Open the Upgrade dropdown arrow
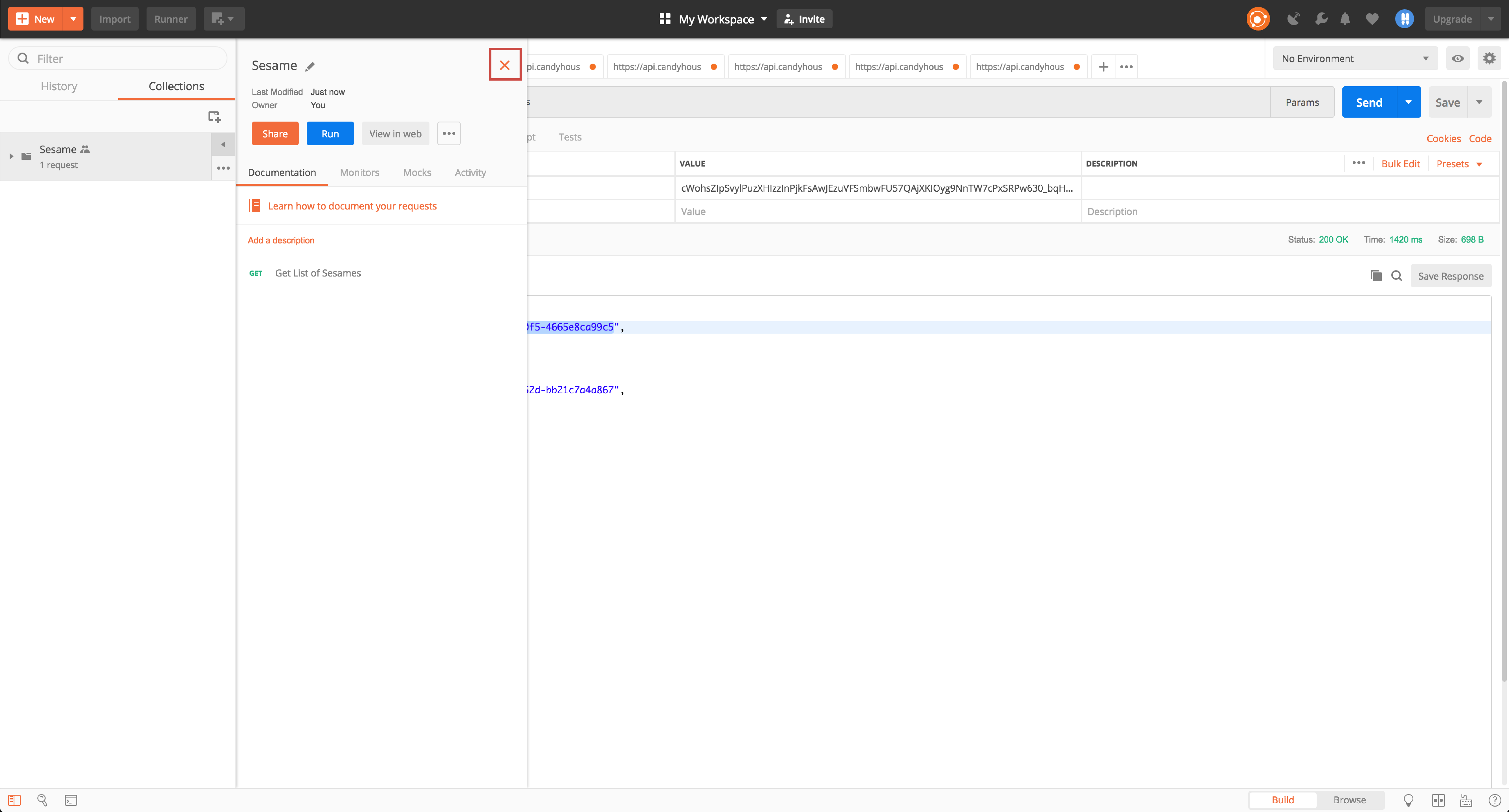 (x=1491, y=19)
